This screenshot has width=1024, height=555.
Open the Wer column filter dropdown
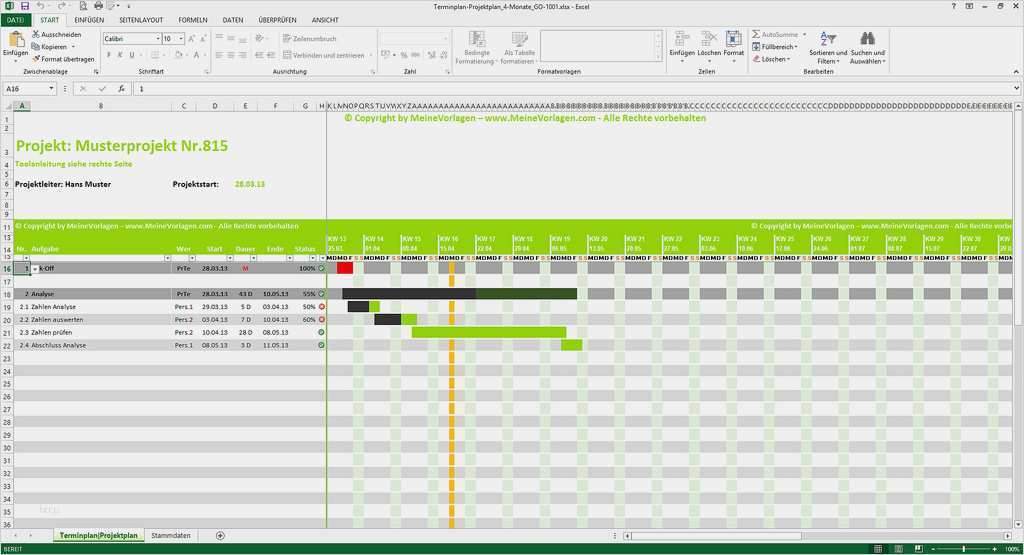click(191, 258)
